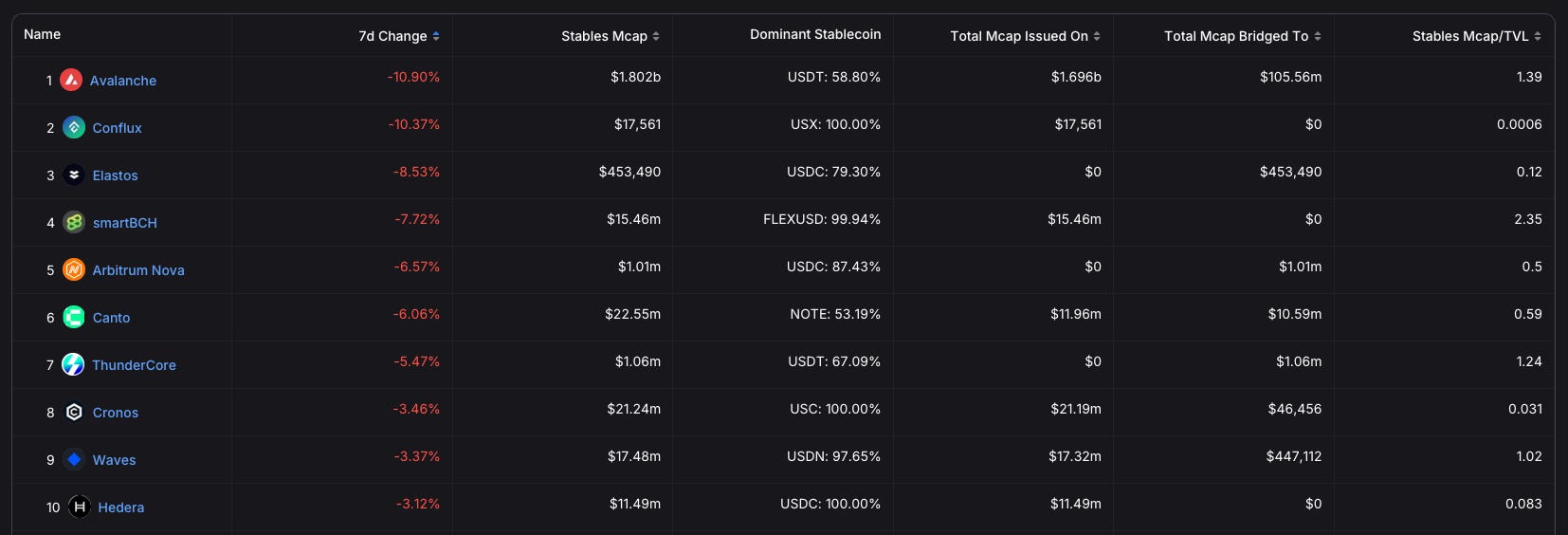
Task: Sort by Stables Mcap/TVL column
Action: (1476, 36)
